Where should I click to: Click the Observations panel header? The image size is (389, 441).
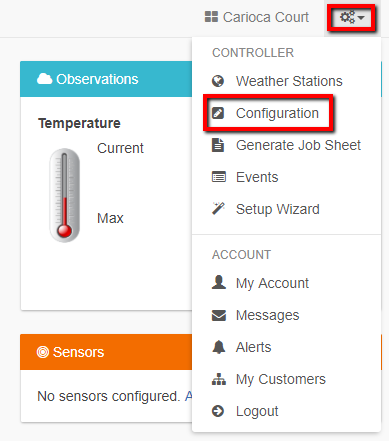106,79
